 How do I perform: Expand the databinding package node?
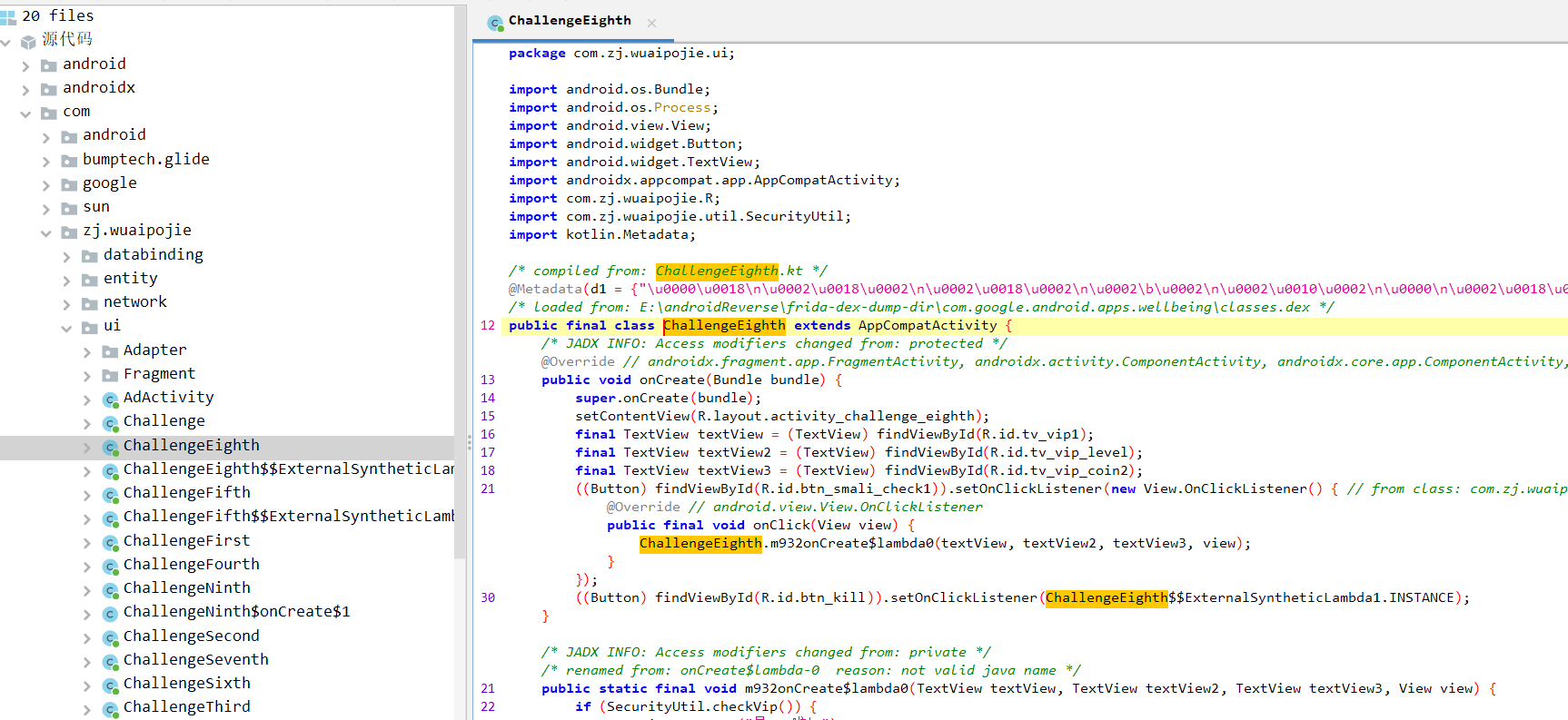(66, 257)
